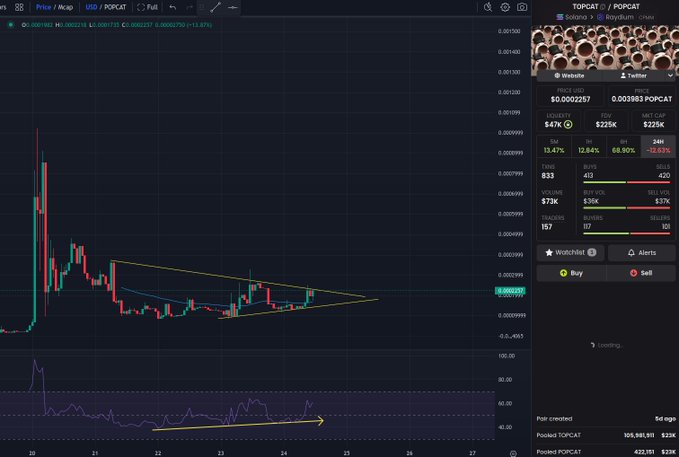The height and width of the screenshot is (457, 679).
Task: Expand more social links chevron
Action: click(670, 75)
